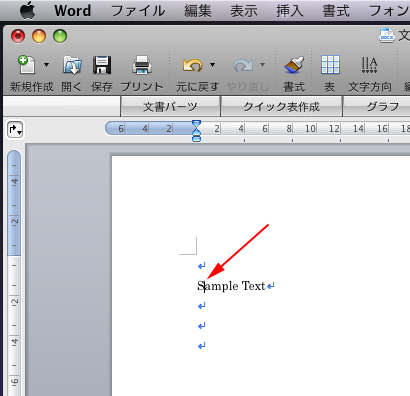Click the vertical ruler on the left

14,273
